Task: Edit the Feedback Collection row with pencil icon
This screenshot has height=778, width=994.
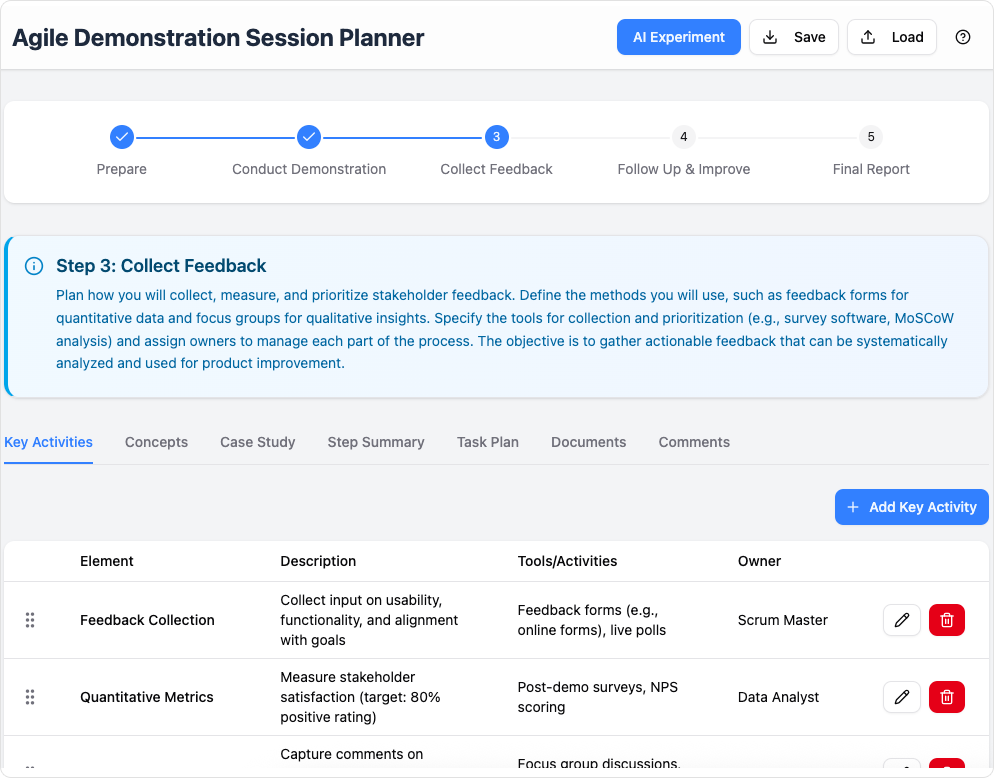Action: 901,620
